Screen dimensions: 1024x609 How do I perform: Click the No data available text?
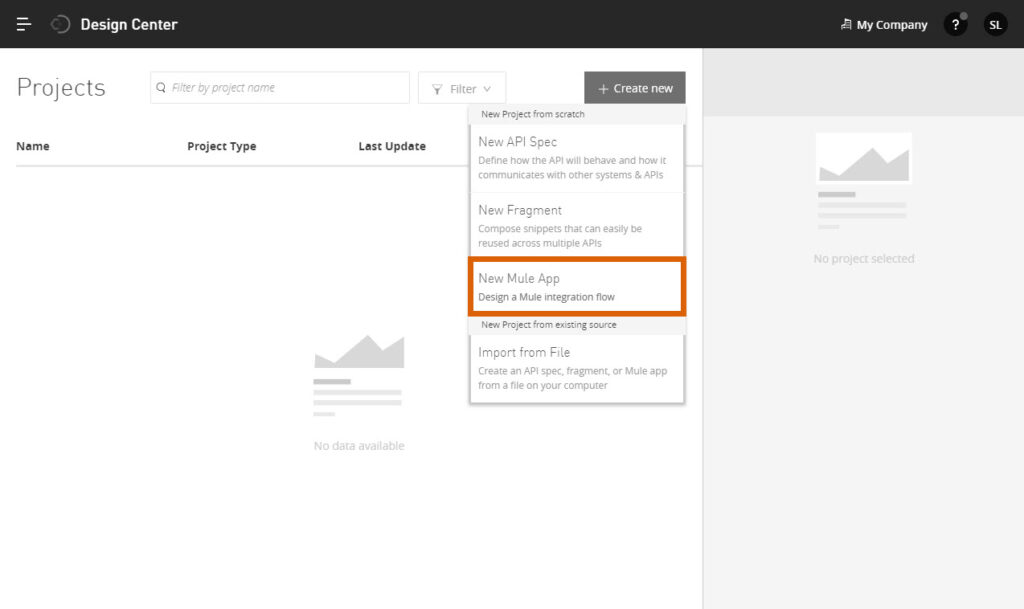pyautogui.click(x=359, y=446)
